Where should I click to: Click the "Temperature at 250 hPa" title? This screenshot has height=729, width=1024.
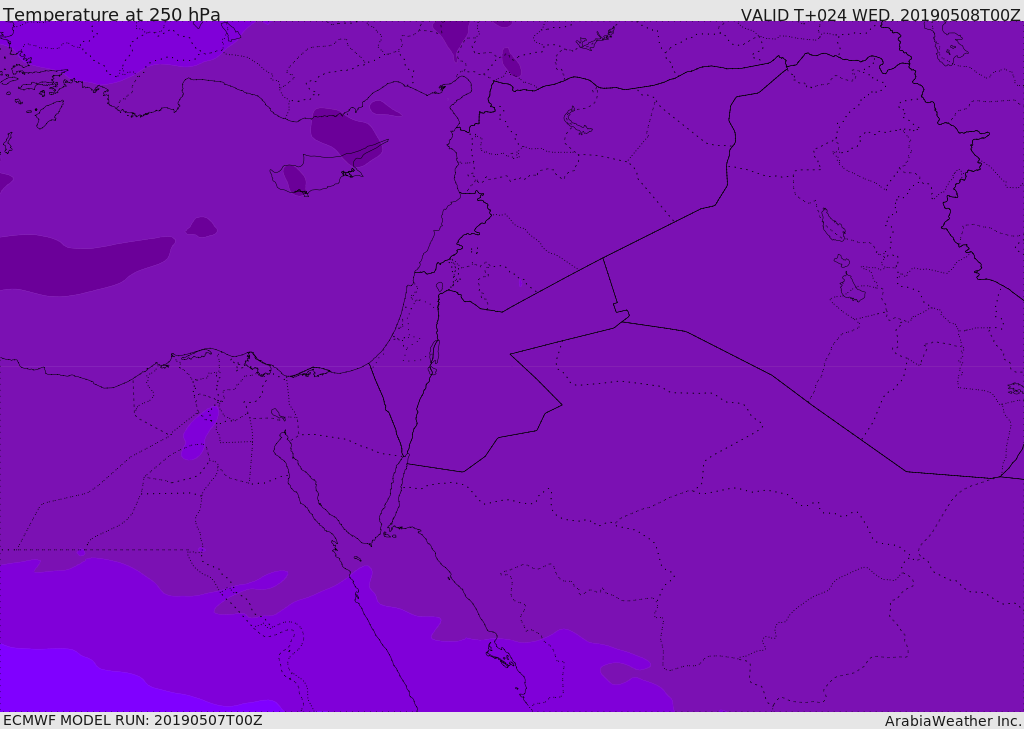[x=112, y=14]
